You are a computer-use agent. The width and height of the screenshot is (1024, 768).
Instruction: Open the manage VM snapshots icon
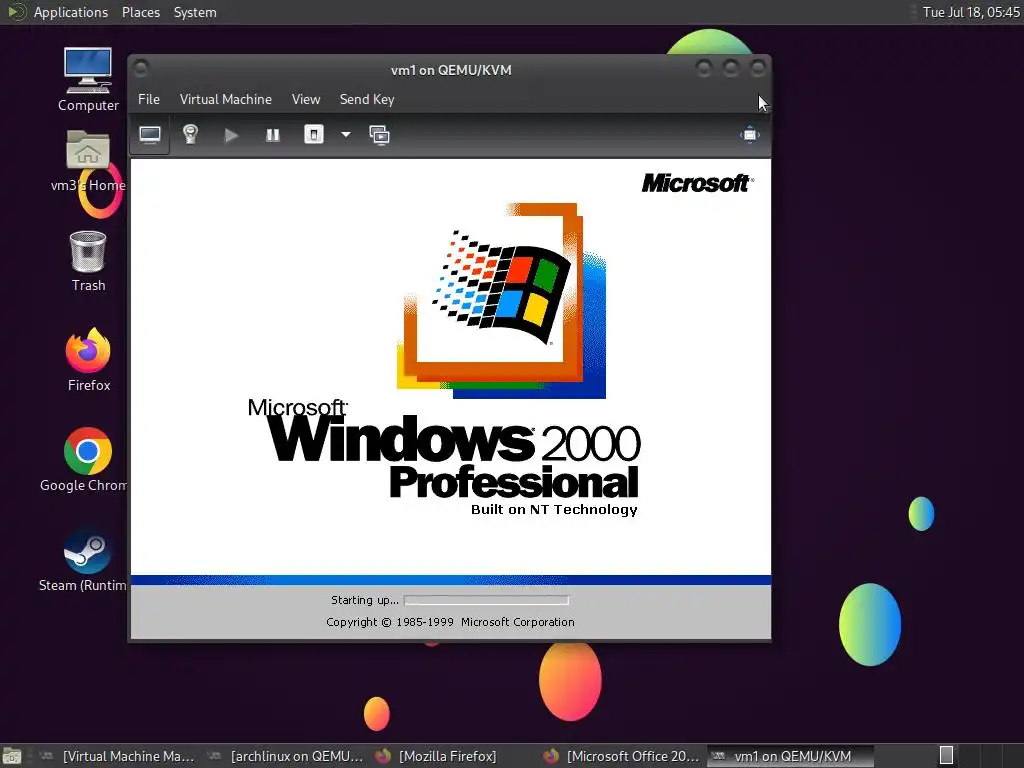coord(379,135)
